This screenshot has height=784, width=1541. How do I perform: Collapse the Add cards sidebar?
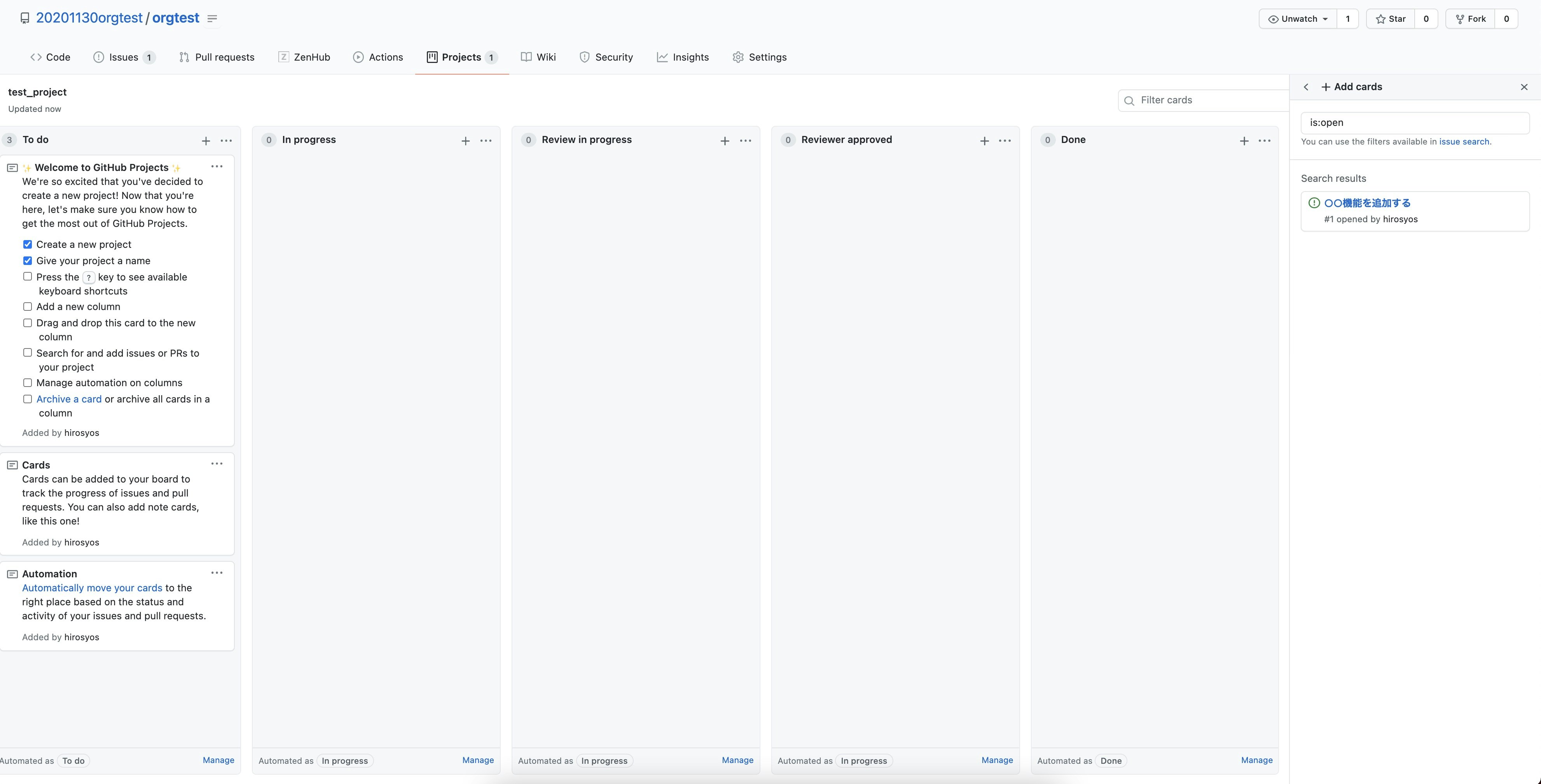pos(1306,87)
